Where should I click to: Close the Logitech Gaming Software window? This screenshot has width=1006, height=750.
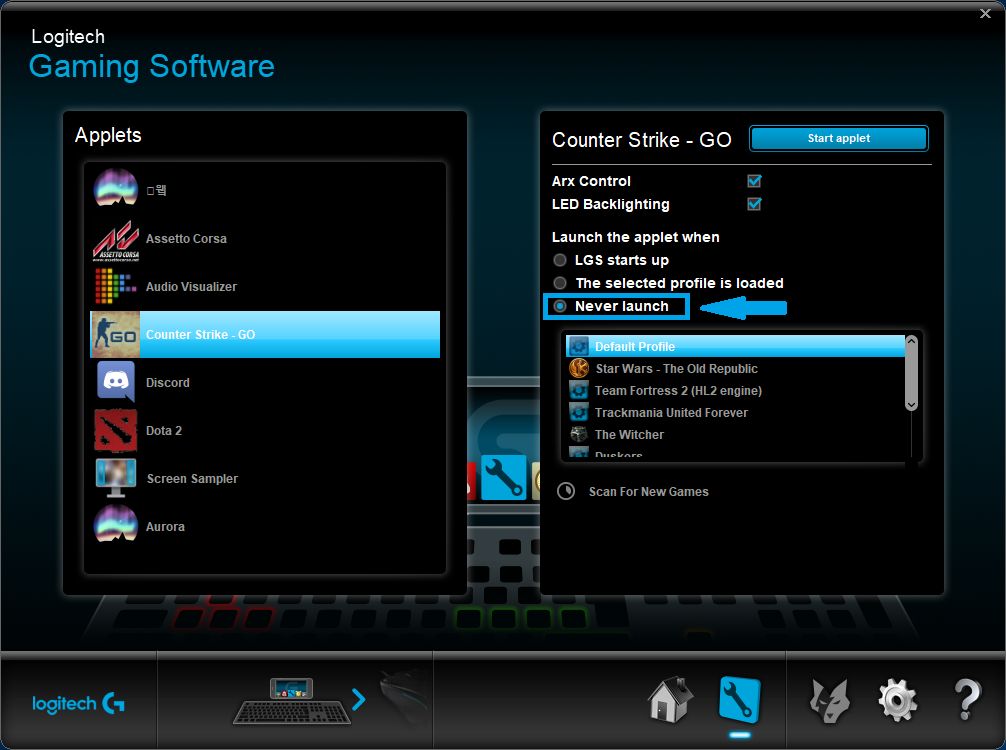pos(985,13)
